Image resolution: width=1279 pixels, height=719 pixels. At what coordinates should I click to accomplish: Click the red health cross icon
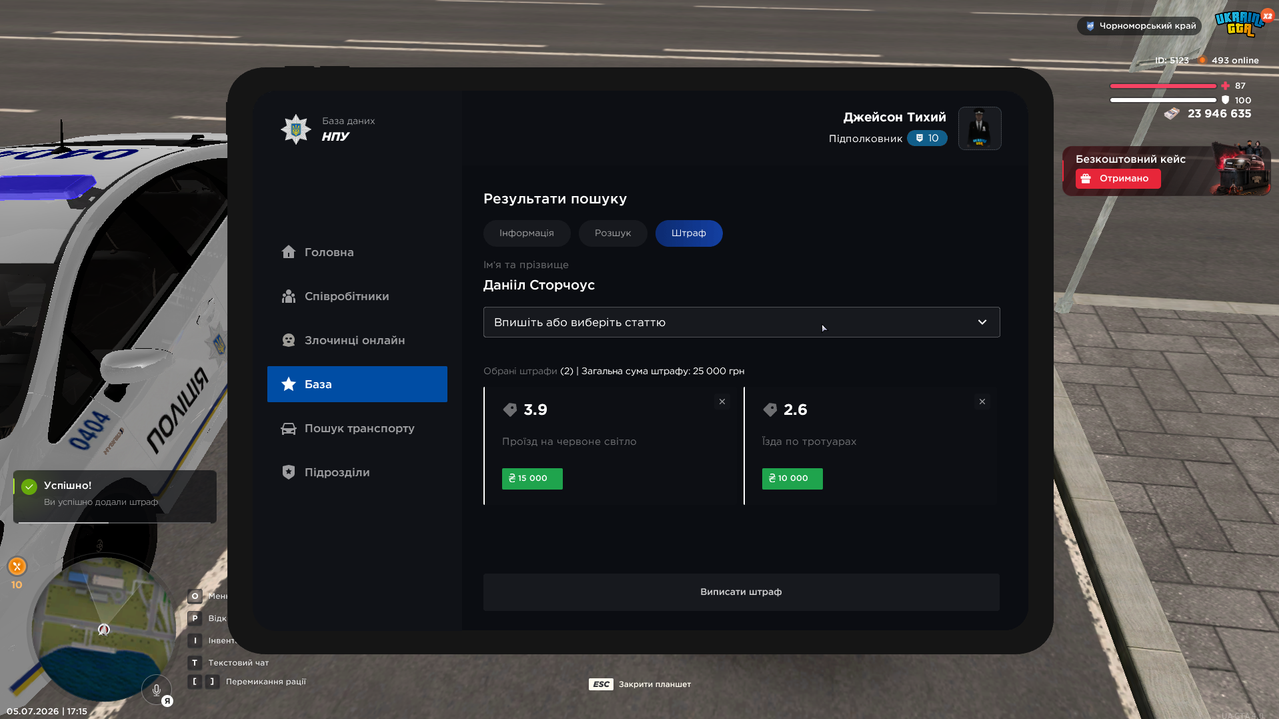[1225, 86]
